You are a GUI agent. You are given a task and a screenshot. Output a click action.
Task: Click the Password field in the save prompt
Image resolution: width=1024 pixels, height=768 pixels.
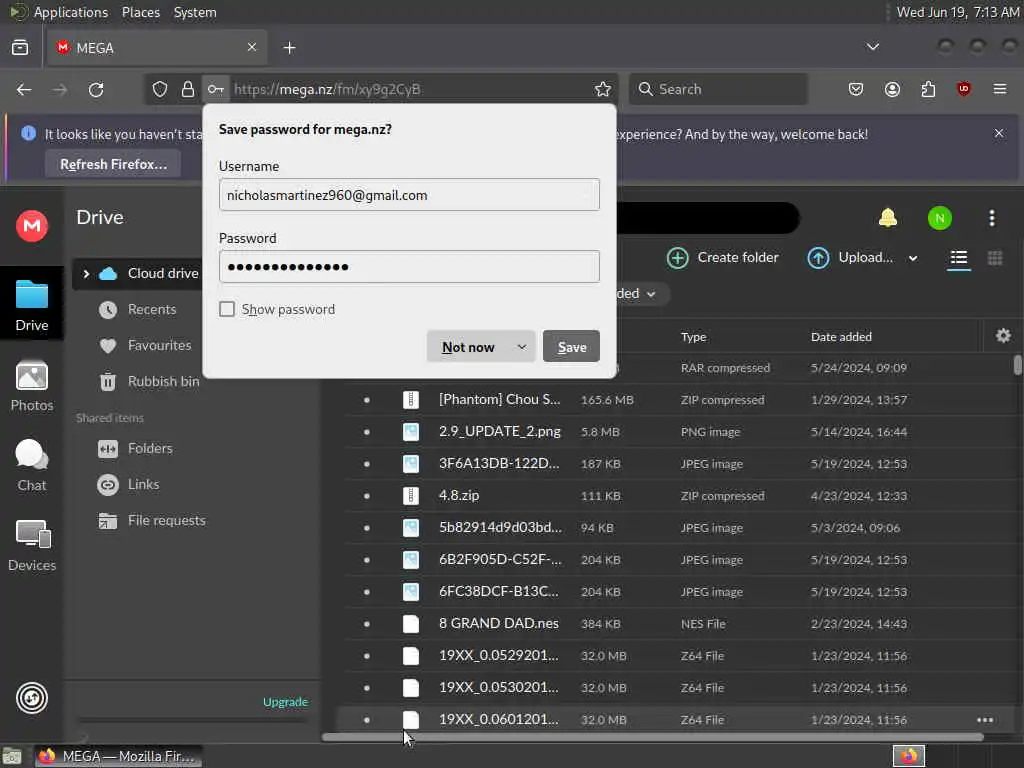[409, 266]
